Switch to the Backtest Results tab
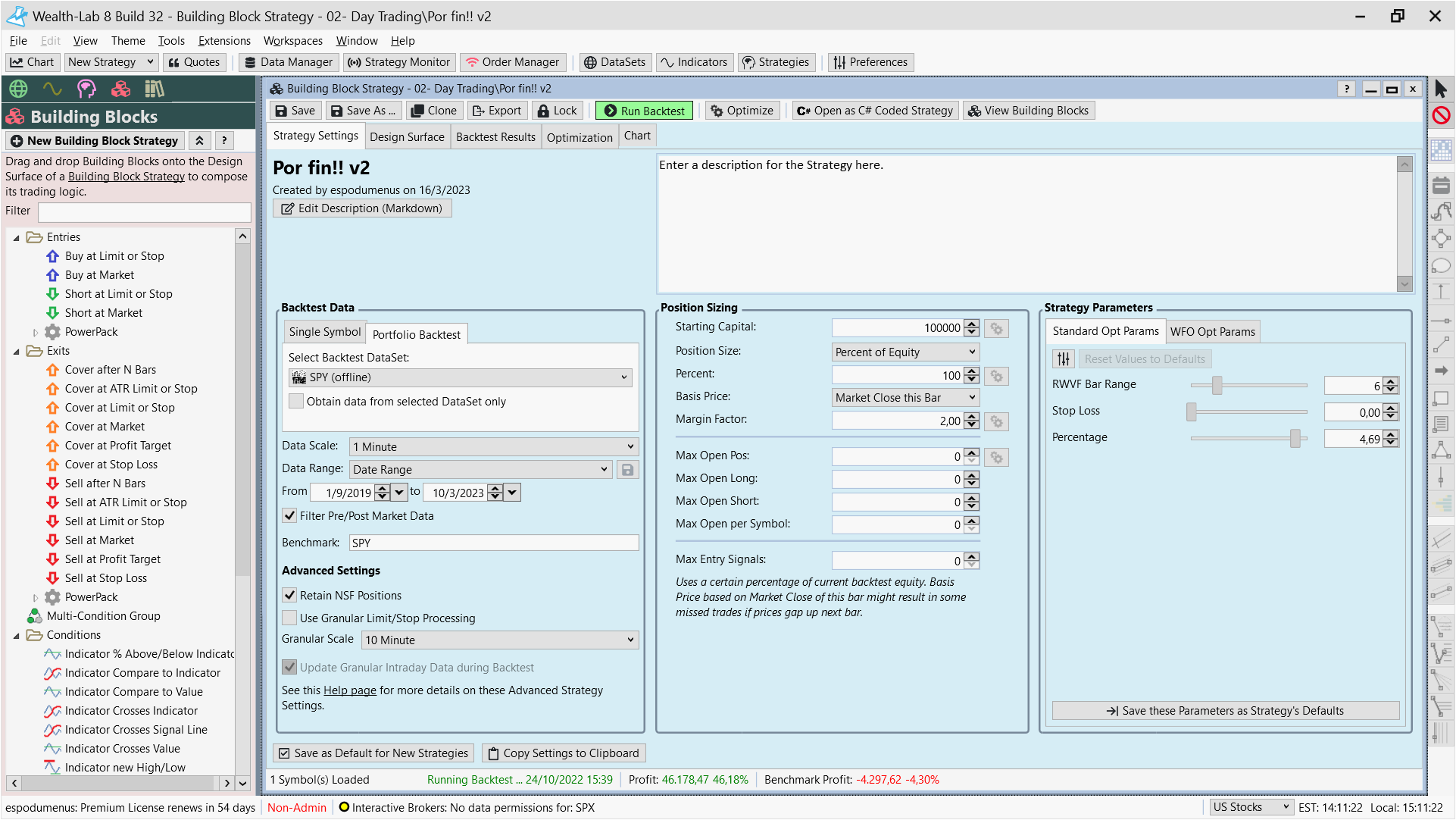This screenshot has width=1456, height=820. click(495, 137)
